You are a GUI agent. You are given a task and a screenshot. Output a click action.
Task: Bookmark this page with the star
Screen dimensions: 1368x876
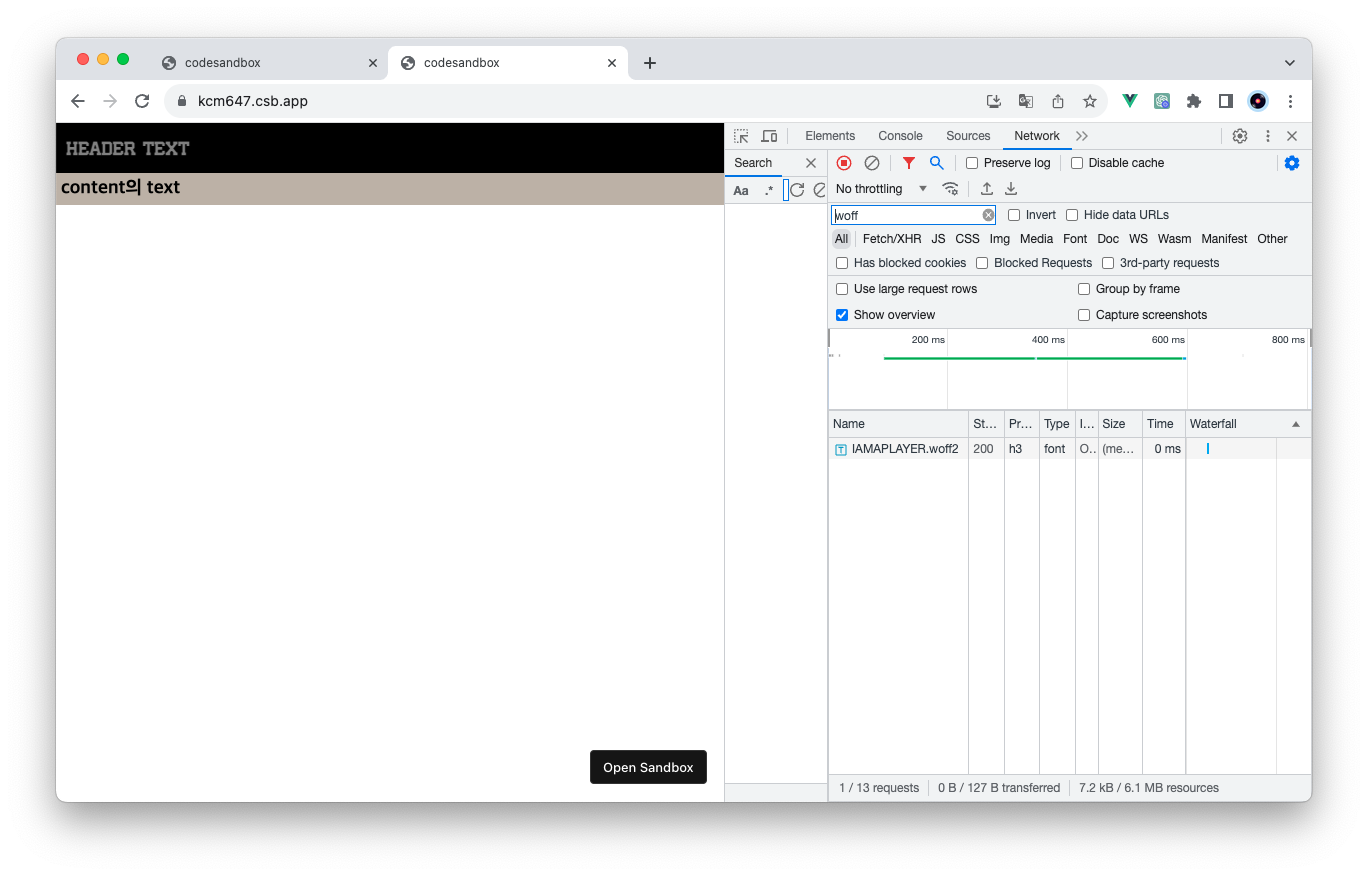(1090, 101)
